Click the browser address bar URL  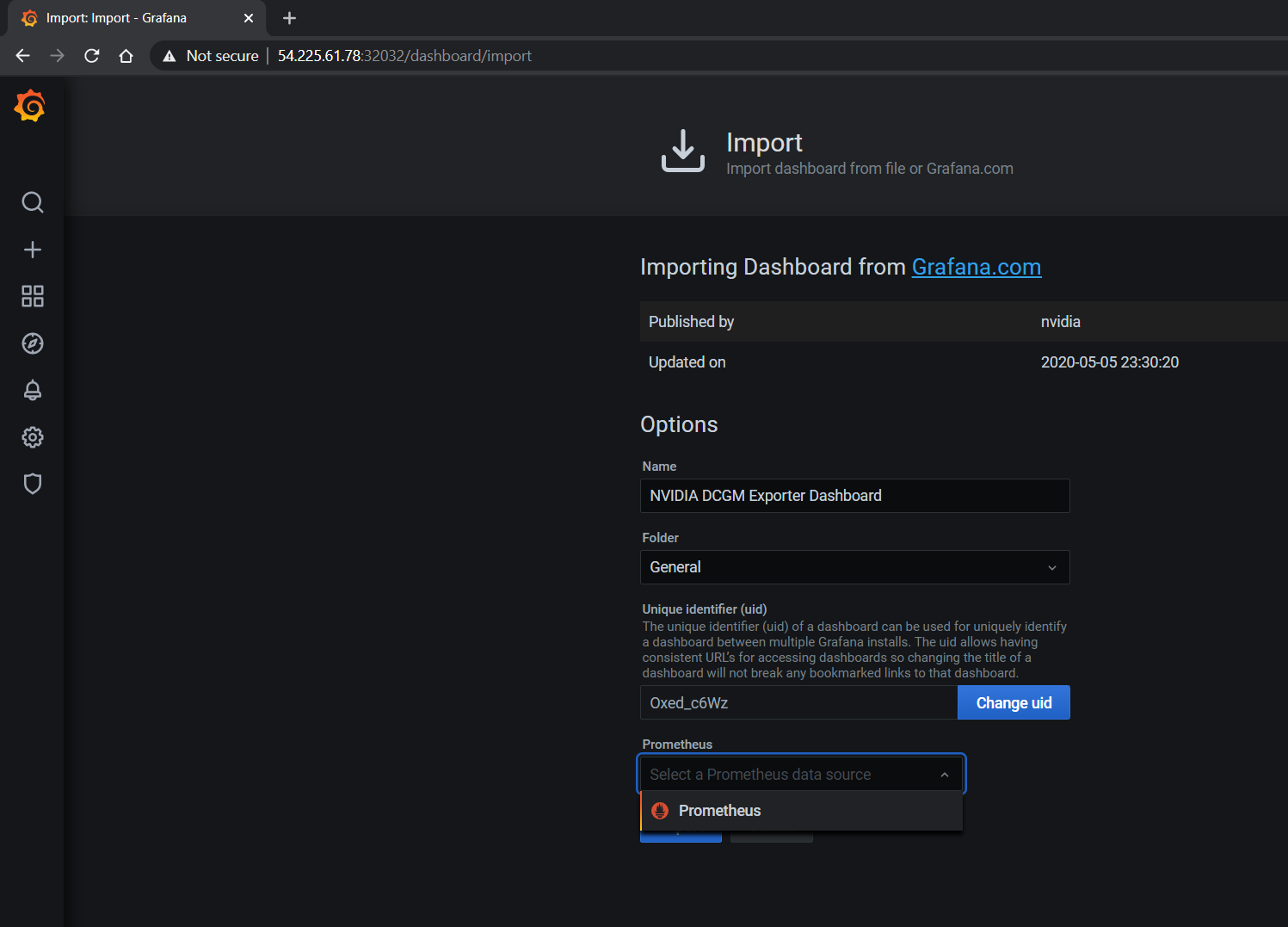tap(404, 56)
